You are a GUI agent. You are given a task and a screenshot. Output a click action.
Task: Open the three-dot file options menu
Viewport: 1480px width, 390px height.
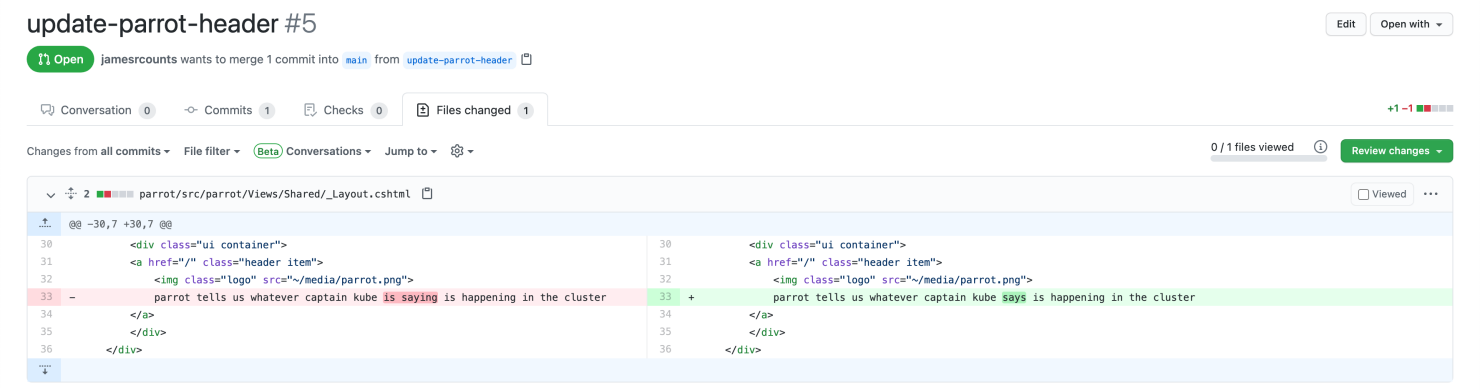tap(1431, 194)
